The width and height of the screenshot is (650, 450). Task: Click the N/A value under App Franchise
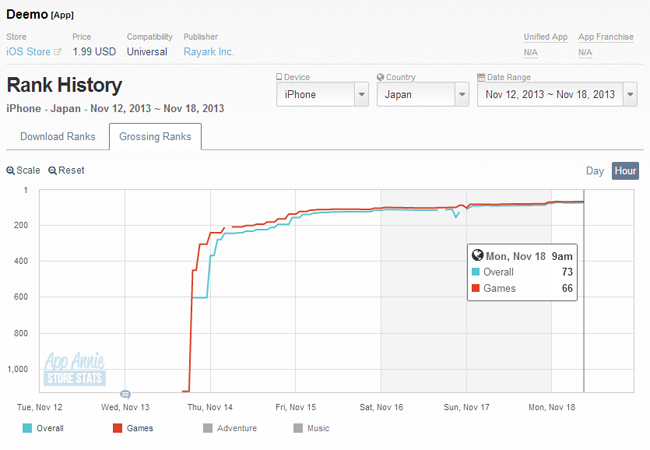pyautogui.click(x=585, y=53)
